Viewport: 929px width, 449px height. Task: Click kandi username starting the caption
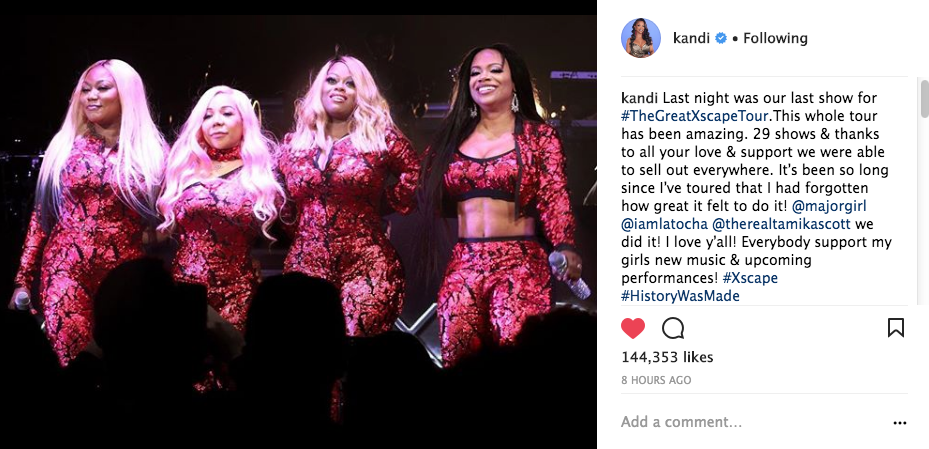(x=636, y=98)
